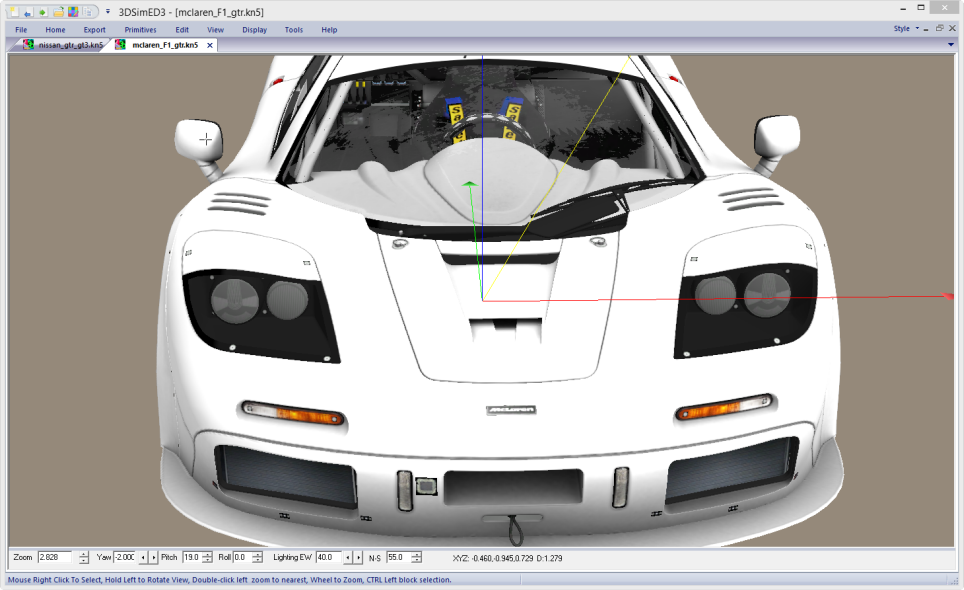The height and width of the screenshot is (590, 964).
Task: Open the Edit menu
Action: coord(182,30)
